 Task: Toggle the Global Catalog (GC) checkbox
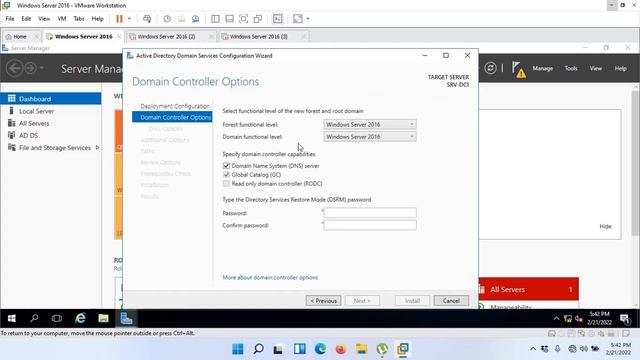[x=226, y=175]
